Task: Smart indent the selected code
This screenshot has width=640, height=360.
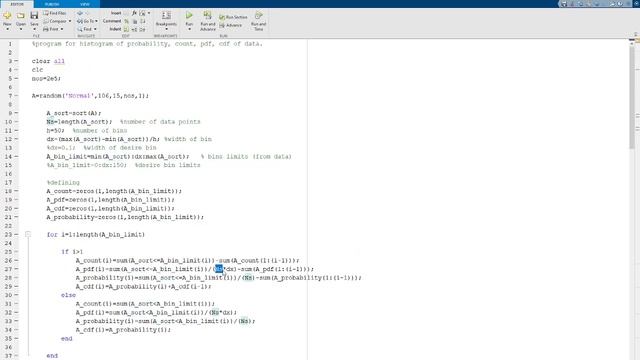Action: 127,29
